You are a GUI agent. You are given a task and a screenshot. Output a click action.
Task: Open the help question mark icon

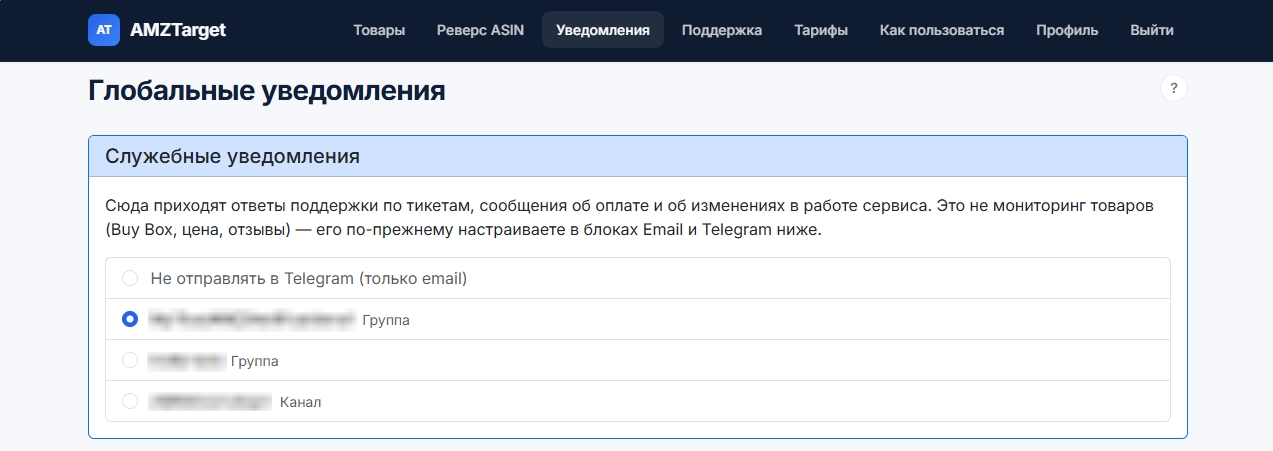[1174, 88]
